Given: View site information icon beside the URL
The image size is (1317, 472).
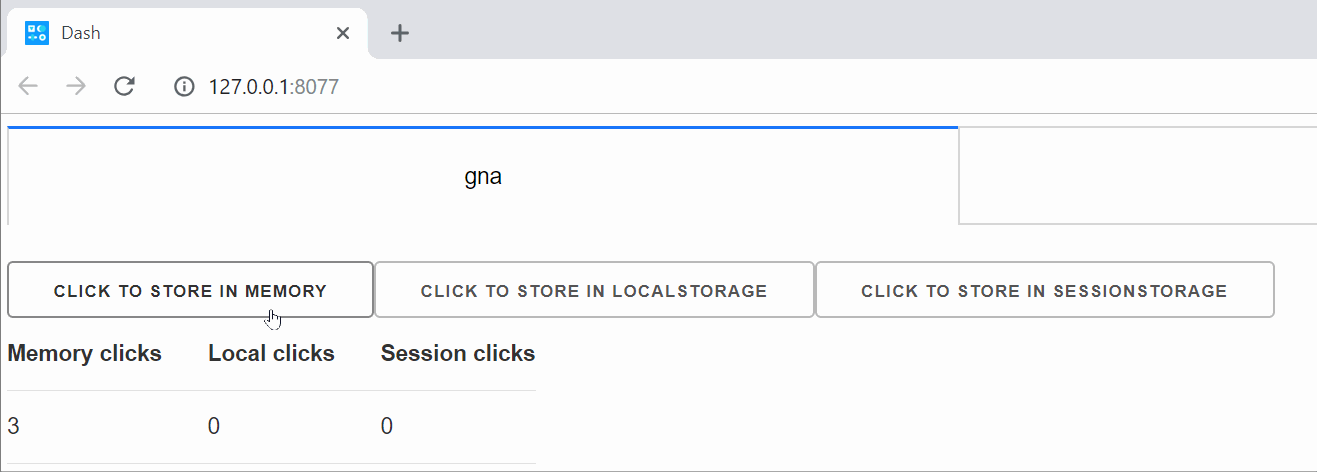Looking at the screenshot, I should tap(184, 87).
